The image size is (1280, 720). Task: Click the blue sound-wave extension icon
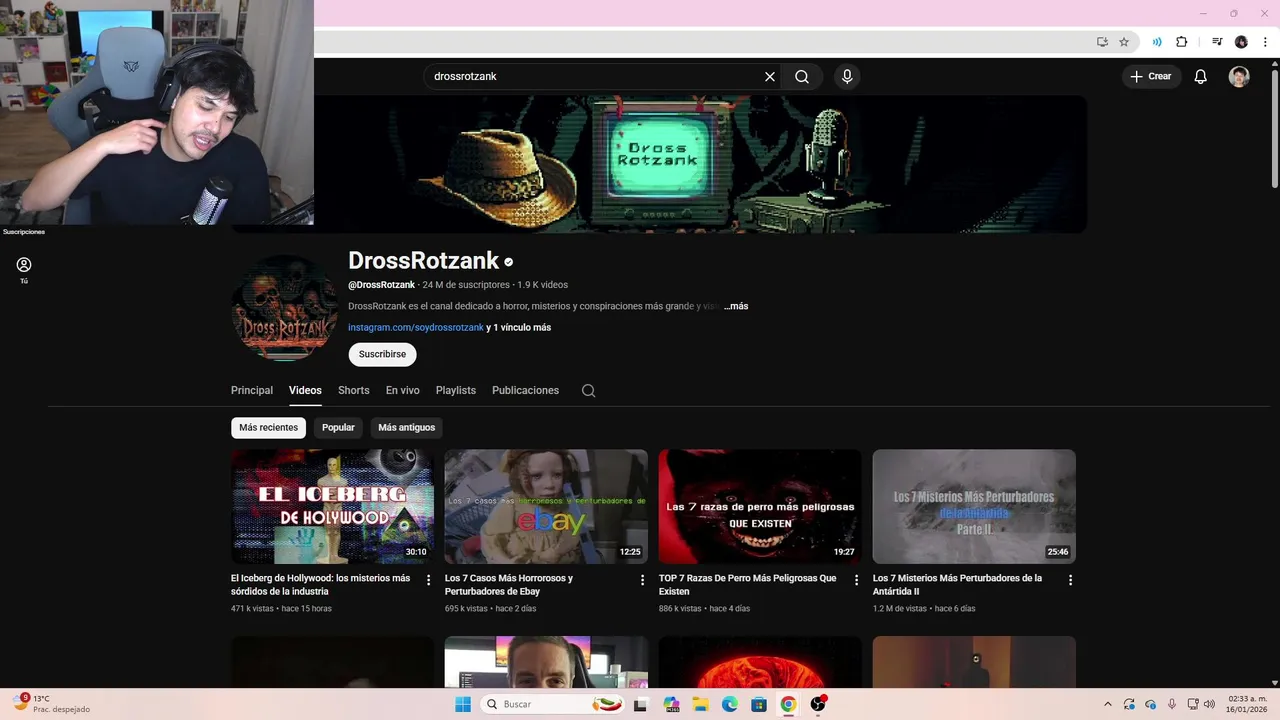coord(1157,42)
